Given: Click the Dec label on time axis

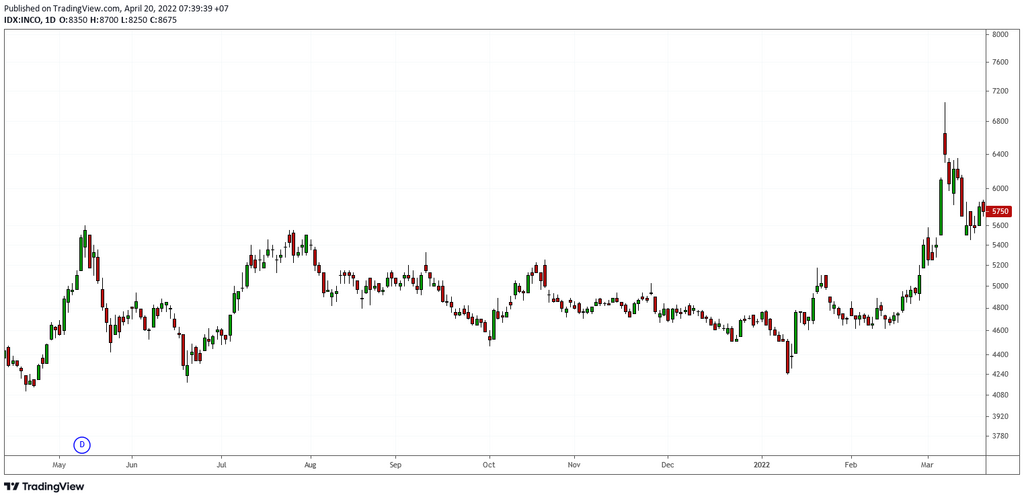Looking at the screenshot, I should 668,465.
